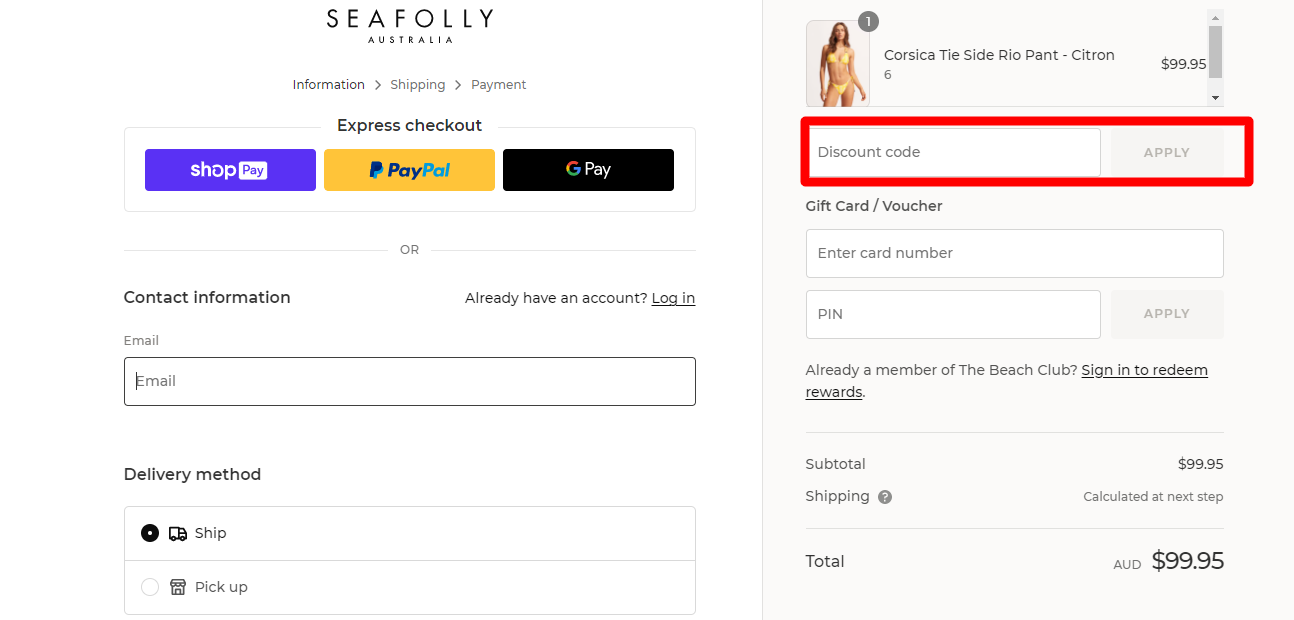Choose PayPal express checkout option

(x=409, y=169)
